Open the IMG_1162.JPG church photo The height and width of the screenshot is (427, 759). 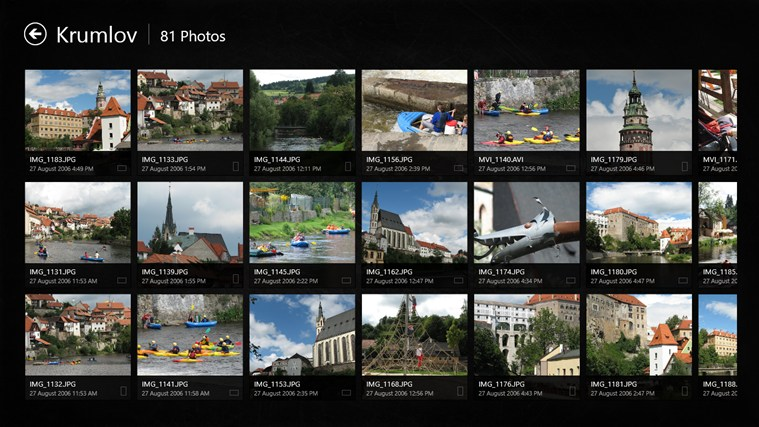(414, 223)
